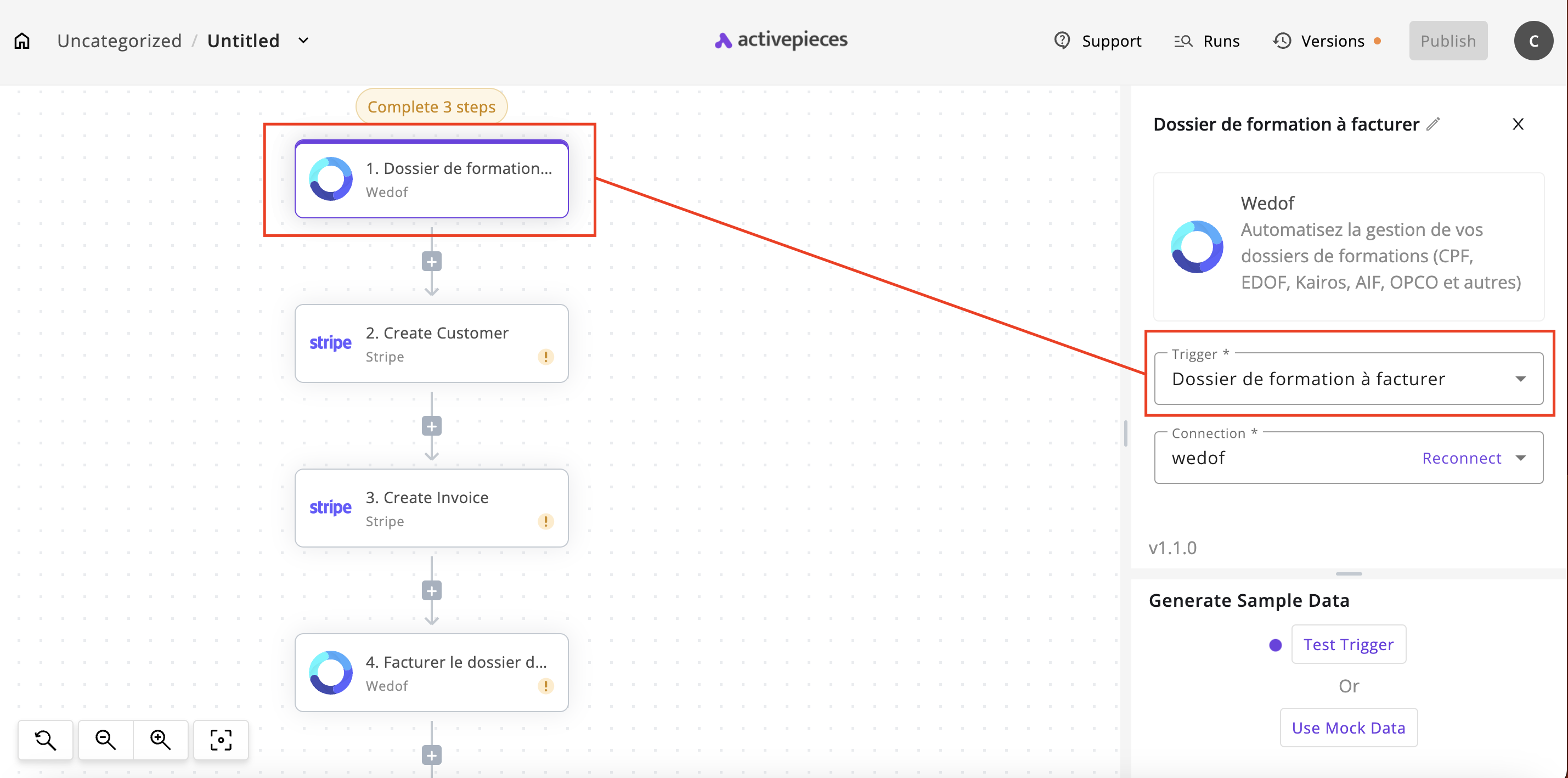1568x778 pixels.
Task: Add step after Create Customer
Action: (432, 426)
